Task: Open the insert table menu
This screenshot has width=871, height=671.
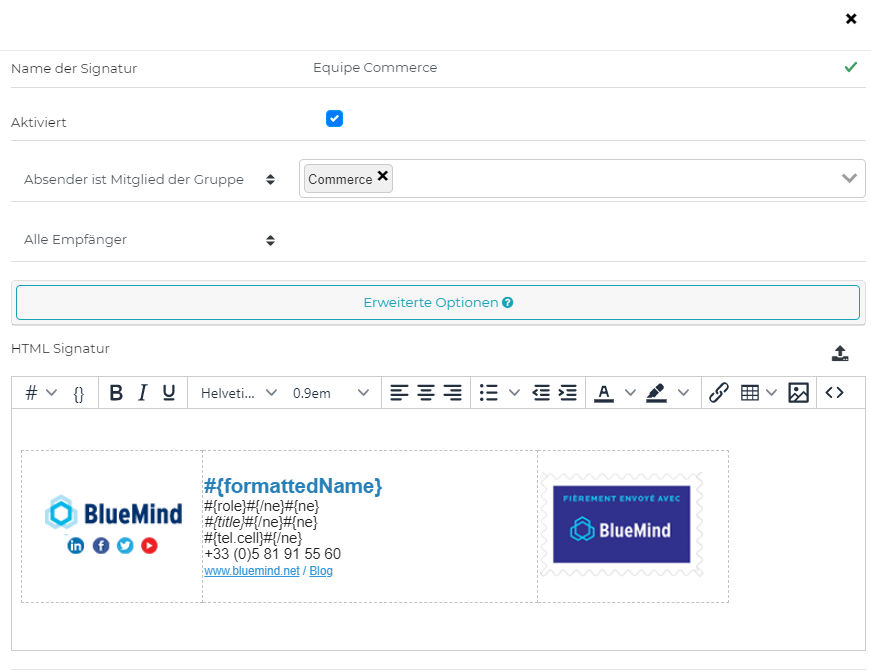Action: click(x=758, y=393)
